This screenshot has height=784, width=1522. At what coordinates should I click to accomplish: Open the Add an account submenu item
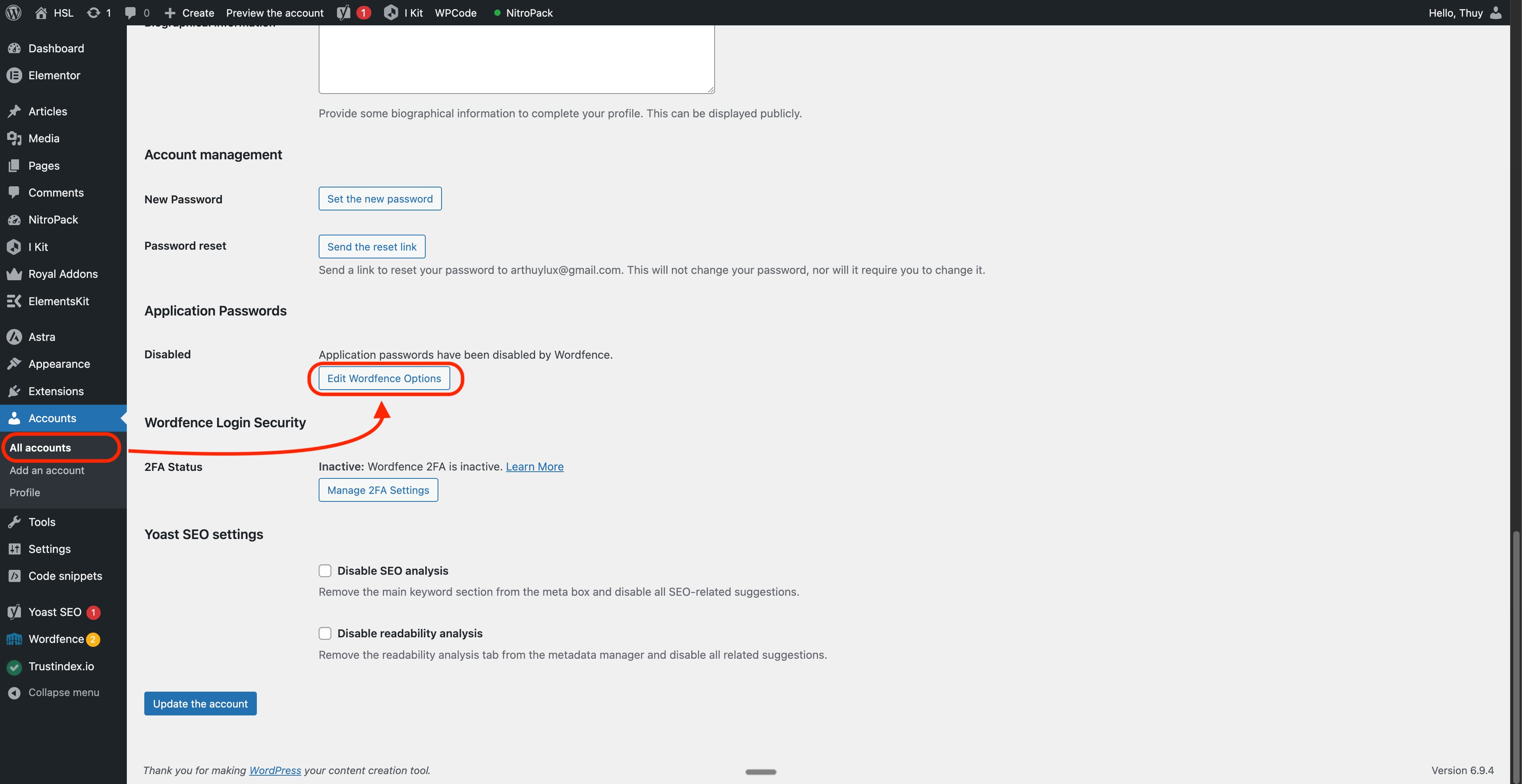pyautogui.click(x=47, y=470)
